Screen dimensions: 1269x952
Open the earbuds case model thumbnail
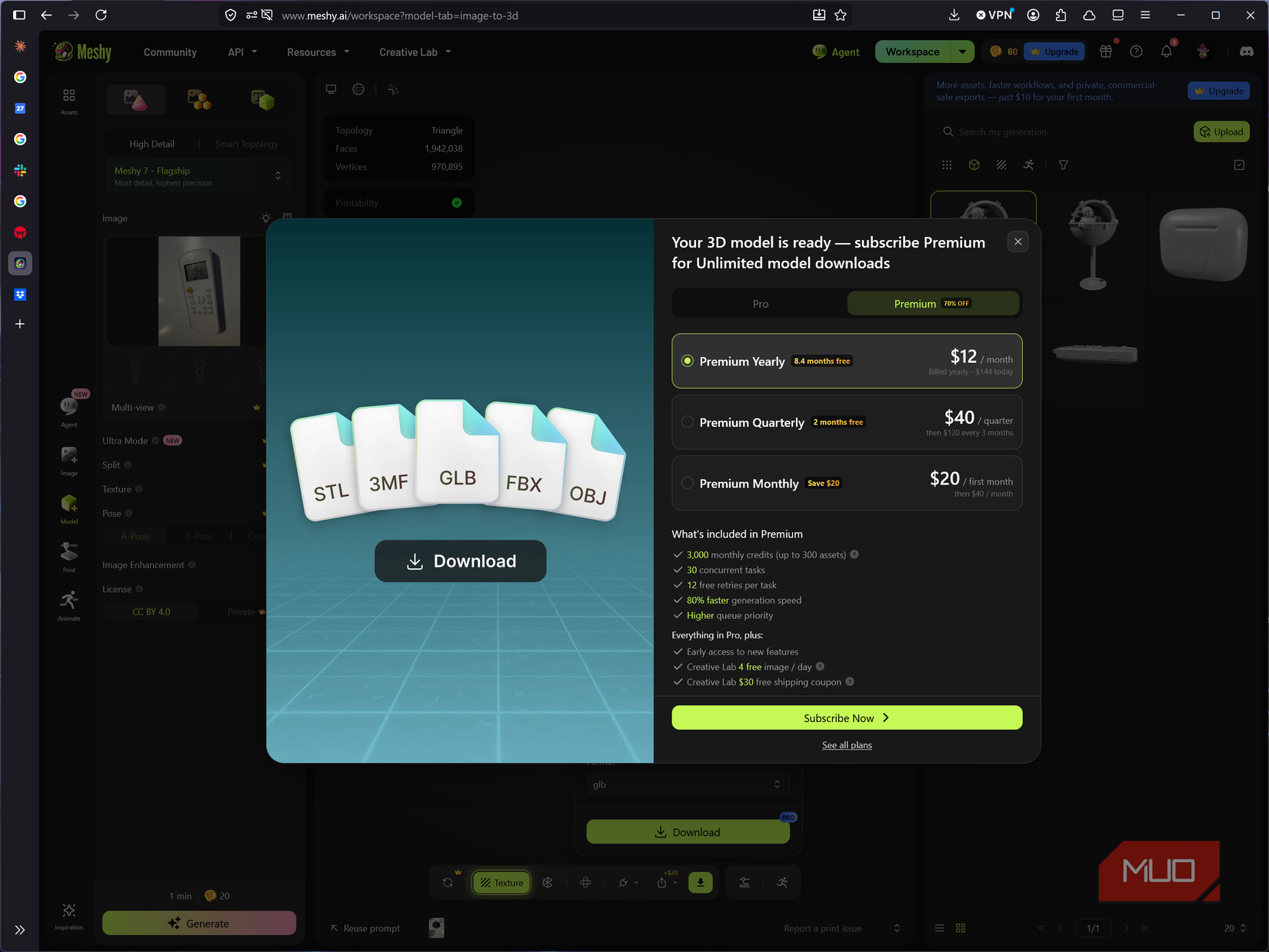(x=1203, y=245)
